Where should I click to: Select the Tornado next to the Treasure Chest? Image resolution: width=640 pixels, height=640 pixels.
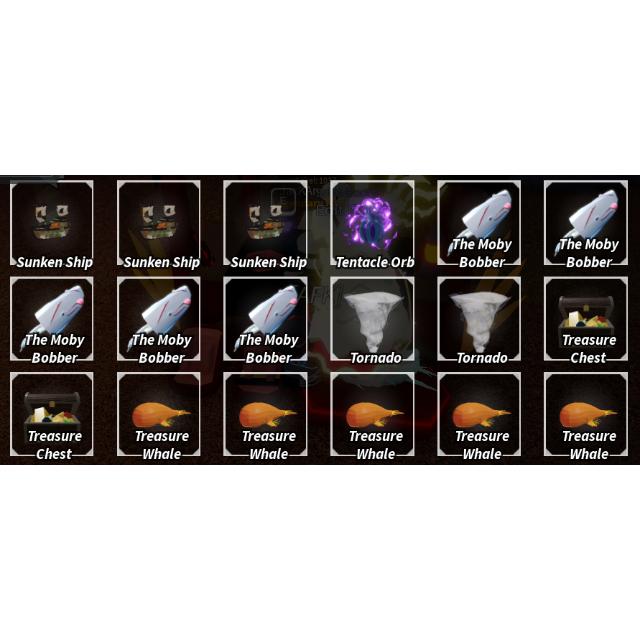(x=479, y=319)
